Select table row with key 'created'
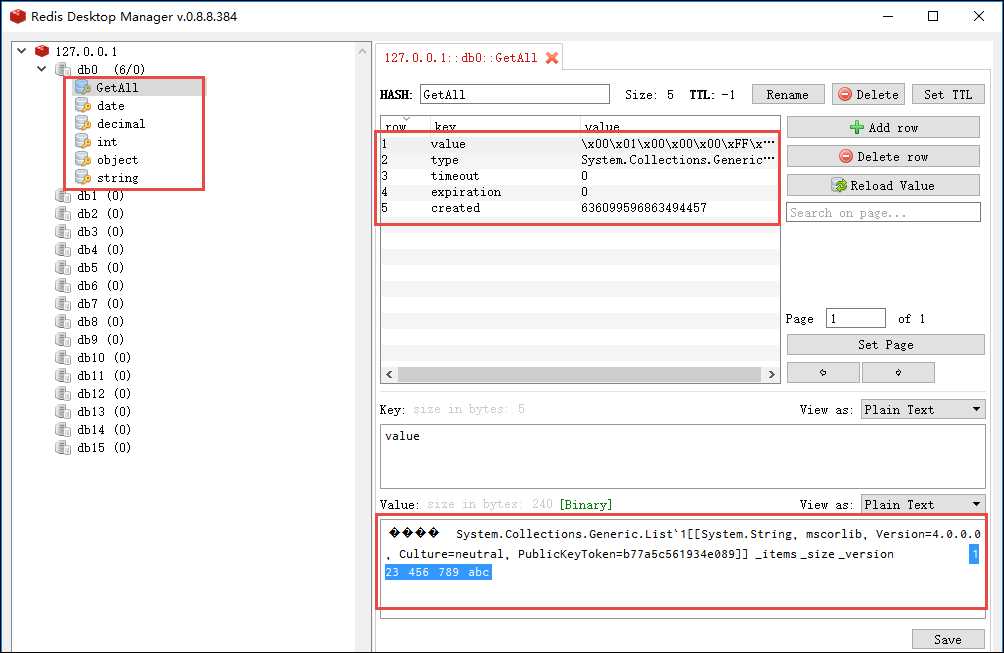Screen dimensions: 1004x653 pos(579,207)
